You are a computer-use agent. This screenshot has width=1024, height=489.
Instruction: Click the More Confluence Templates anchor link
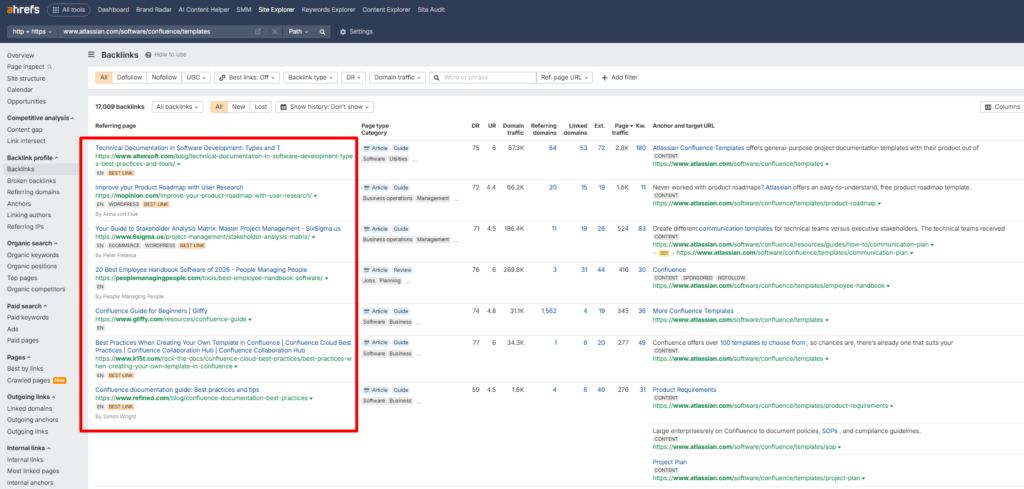coord(693,311)
